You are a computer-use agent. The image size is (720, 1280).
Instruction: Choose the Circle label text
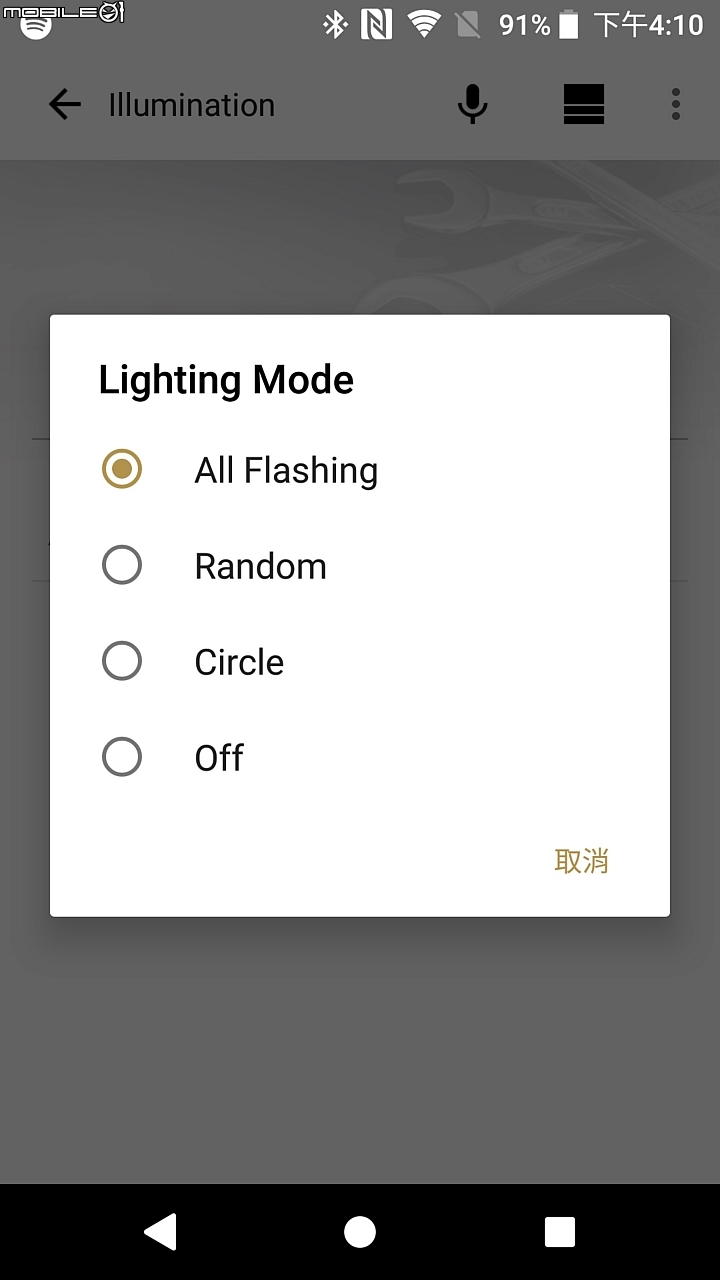pos(239,662)
